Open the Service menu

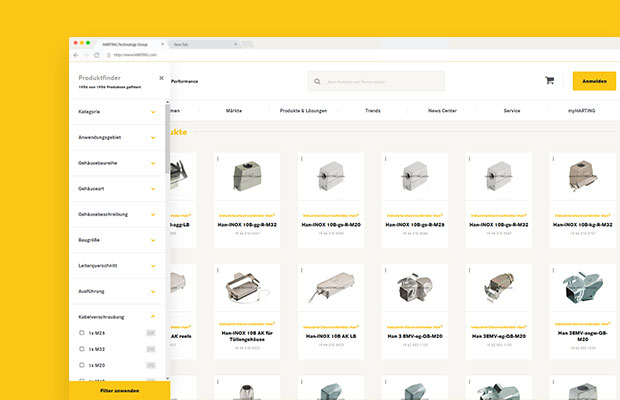point(512,111)
